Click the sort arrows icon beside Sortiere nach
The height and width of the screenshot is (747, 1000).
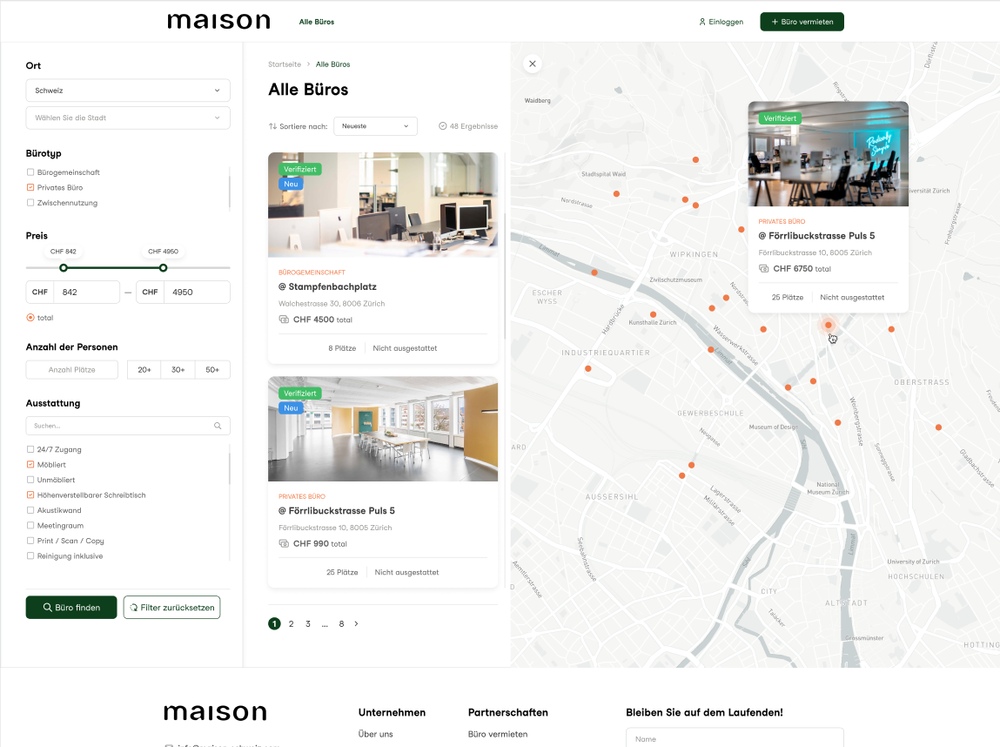pos(273,126)
